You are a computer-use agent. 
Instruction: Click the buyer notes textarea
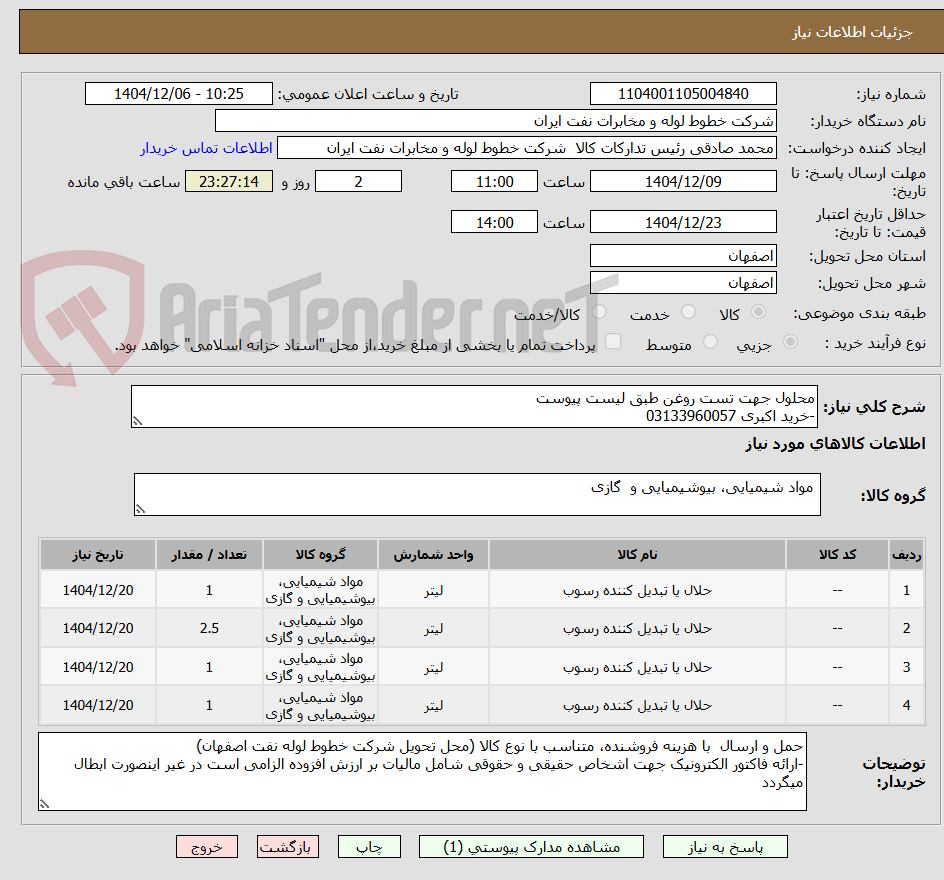coord(422,771)
